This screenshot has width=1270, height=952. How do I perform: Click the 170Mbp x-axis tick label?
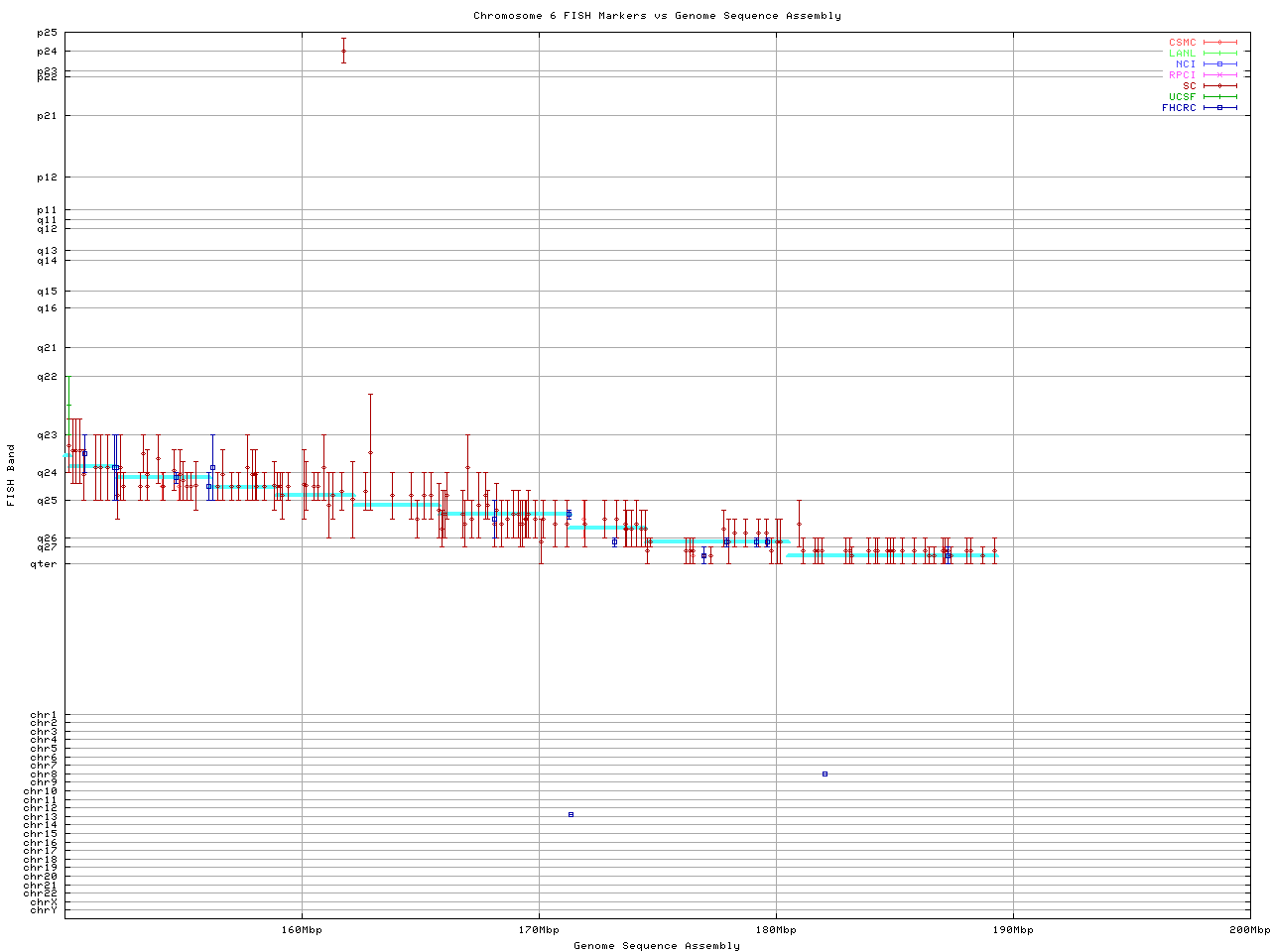[539, 930]
